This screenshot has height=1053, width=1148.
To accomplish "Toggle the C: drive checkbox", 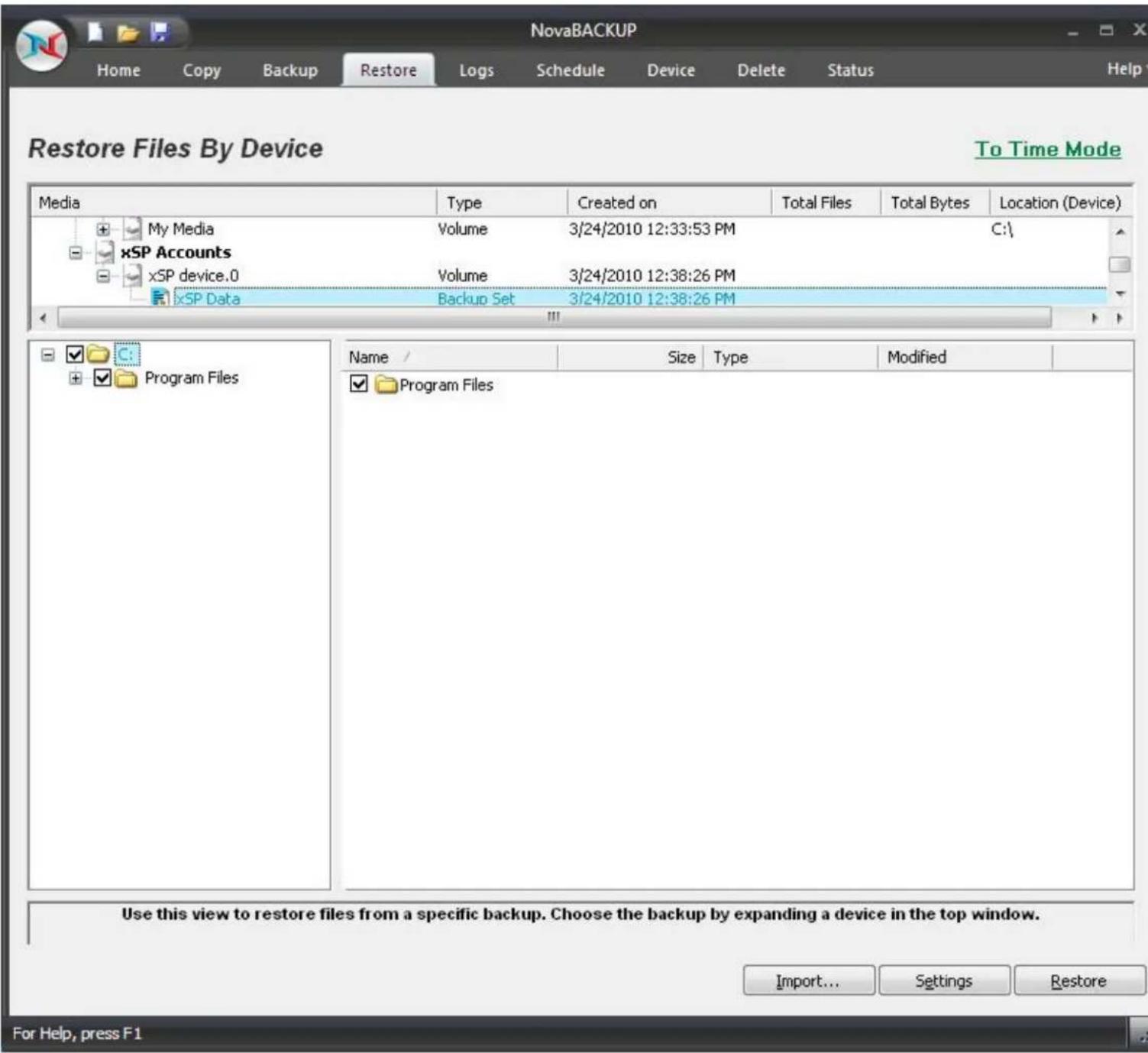I will (x=74, y=354).
